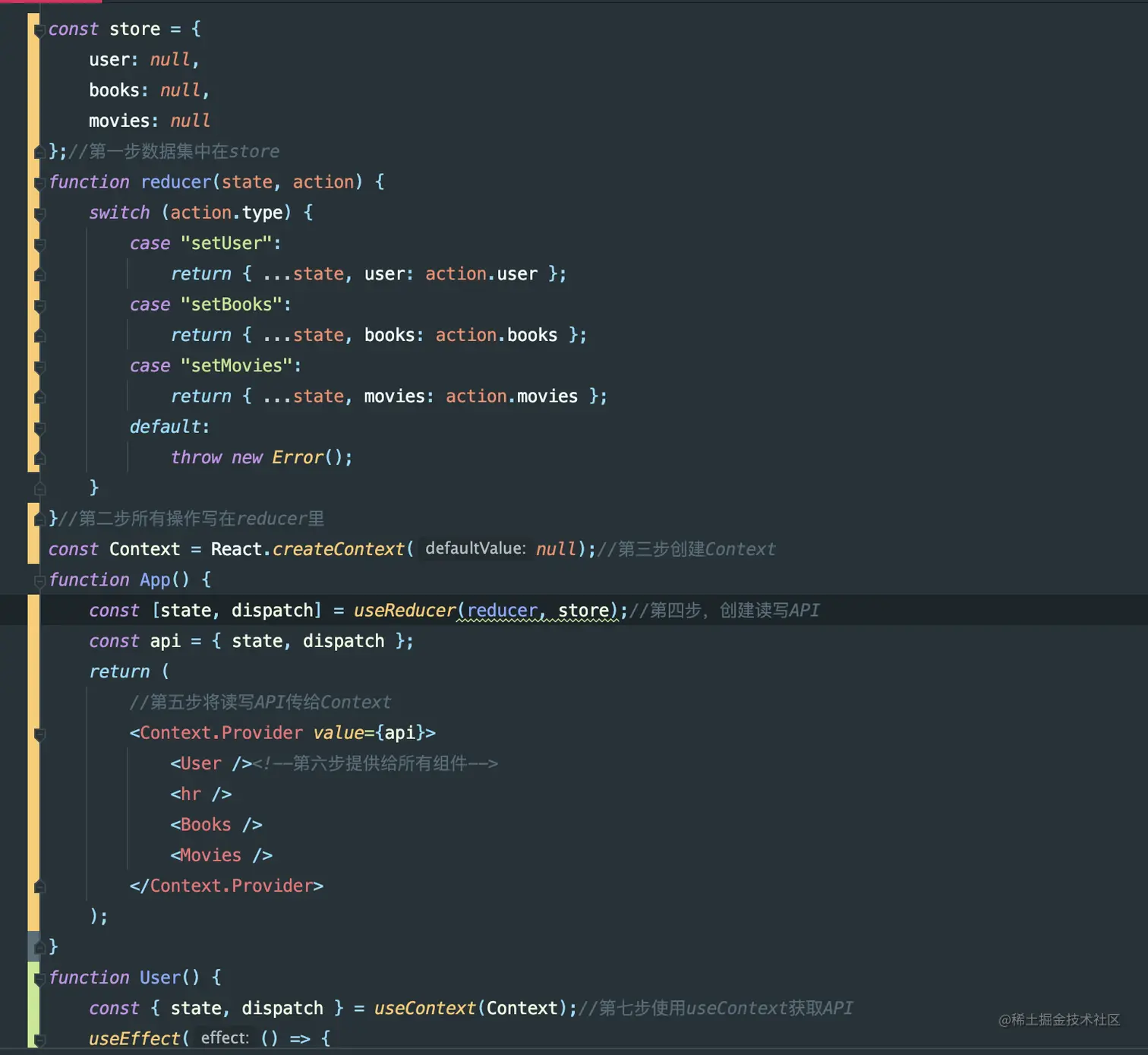This screenshot has width=1148, height=1055.
Task: Click "api" in const api declaration
Action: pyautogui.click(x=165, y=641)
